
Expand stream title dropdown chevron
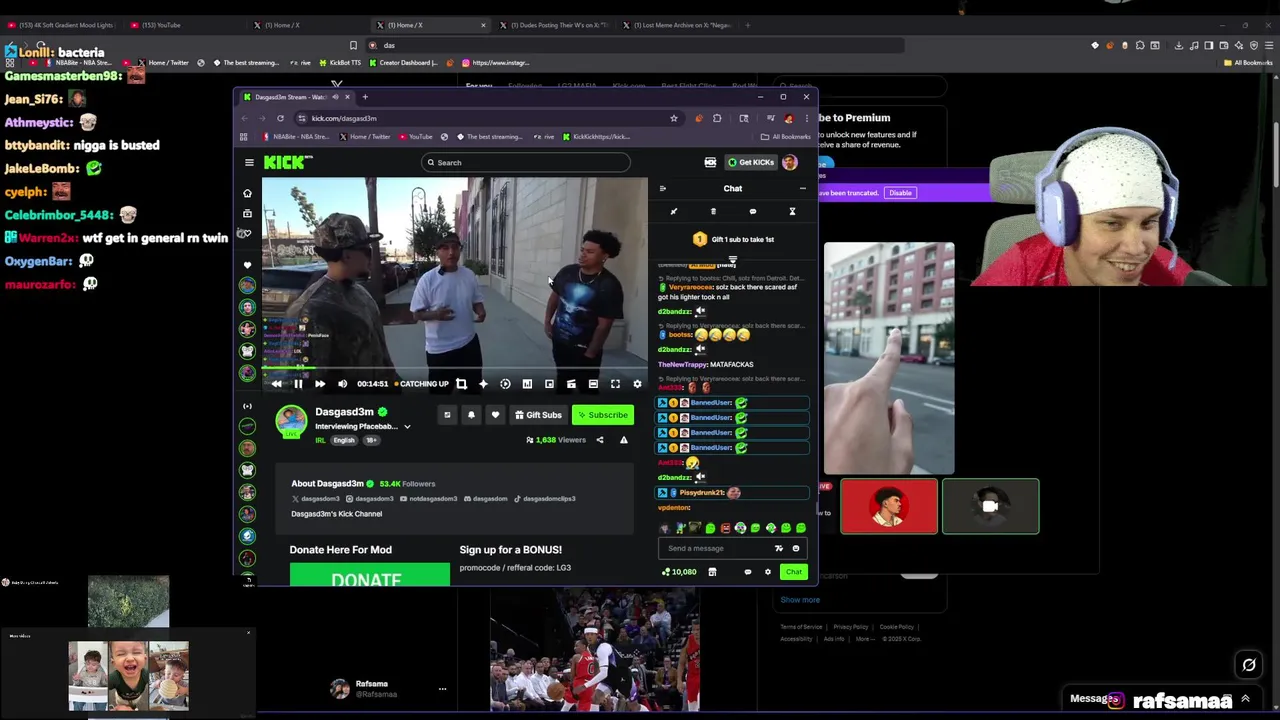tap(407, 427)
